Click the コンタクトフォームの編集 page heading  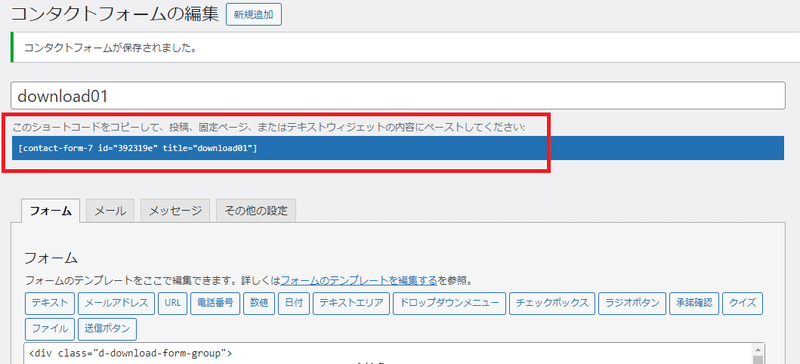[115, 14]
